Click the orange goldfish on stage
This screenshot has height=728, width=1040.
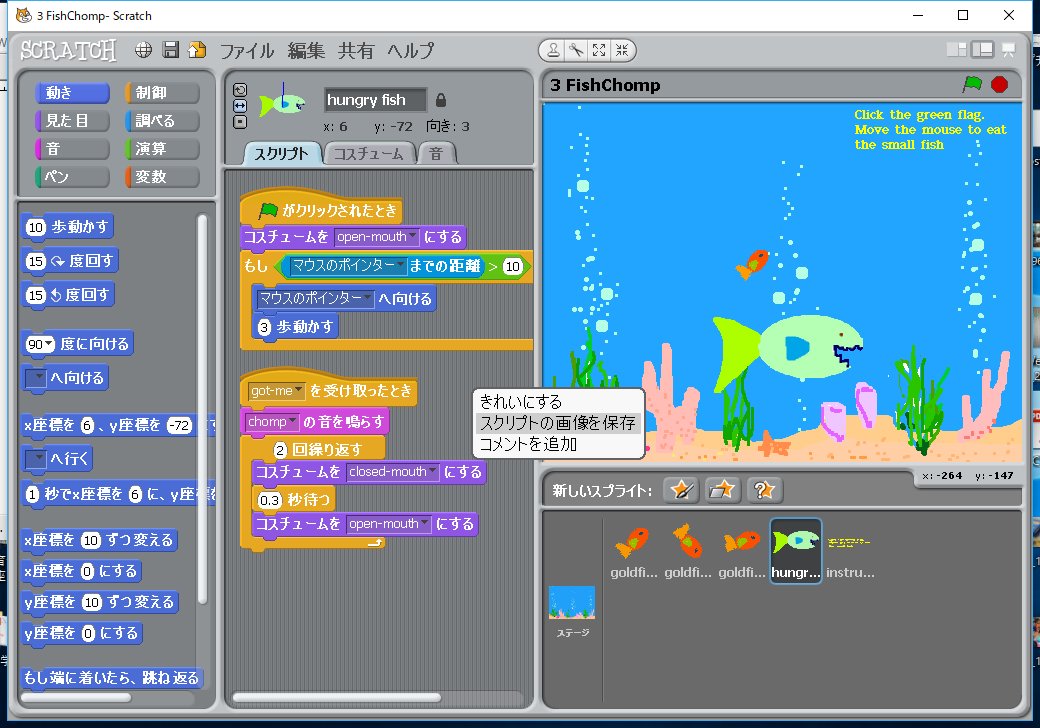(751, 265)
